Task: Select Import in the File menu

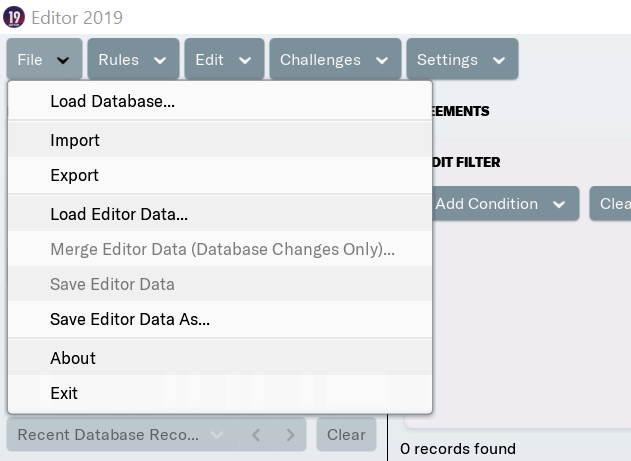Action: coord(220,140)
